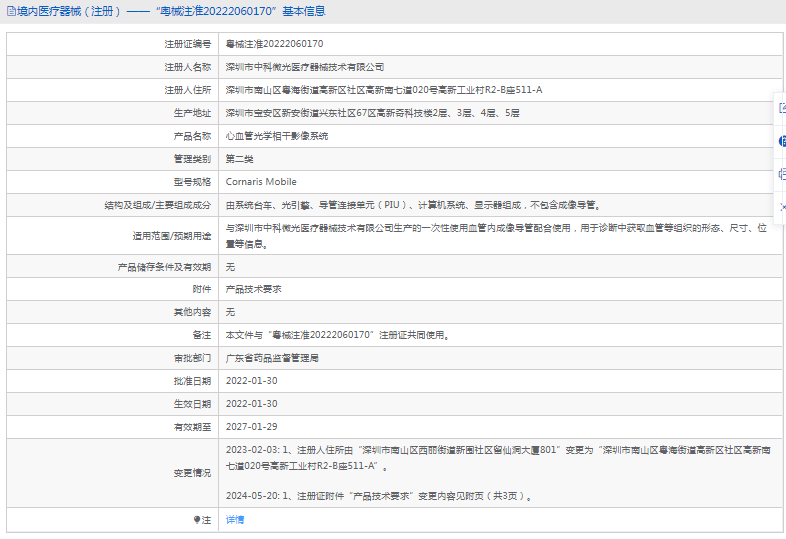
Task: Click the 附件 label cell
Action: (x=113, y=289)
